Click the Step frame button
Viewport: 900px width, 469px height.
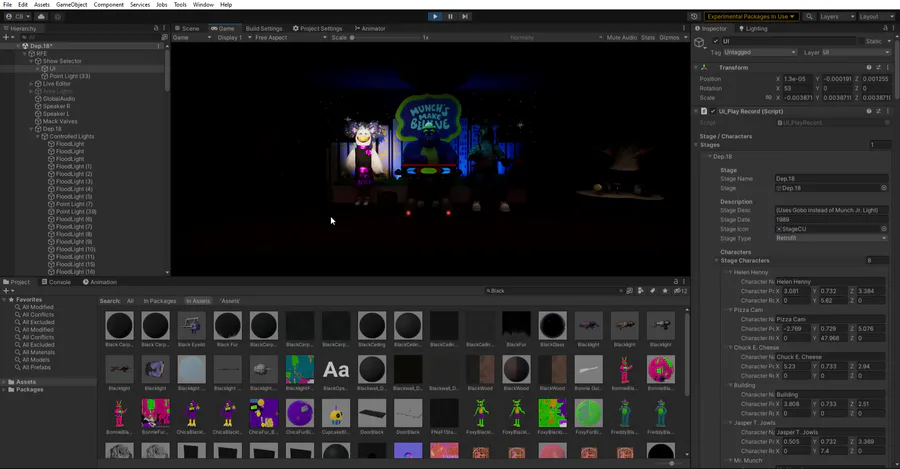coord(465,17)
